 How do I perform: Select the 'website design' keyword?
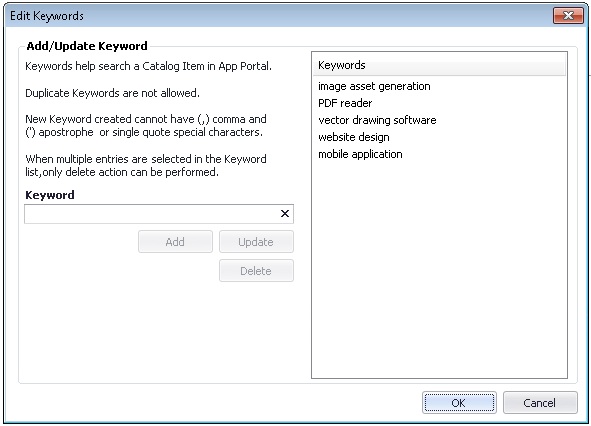point(354,137)
